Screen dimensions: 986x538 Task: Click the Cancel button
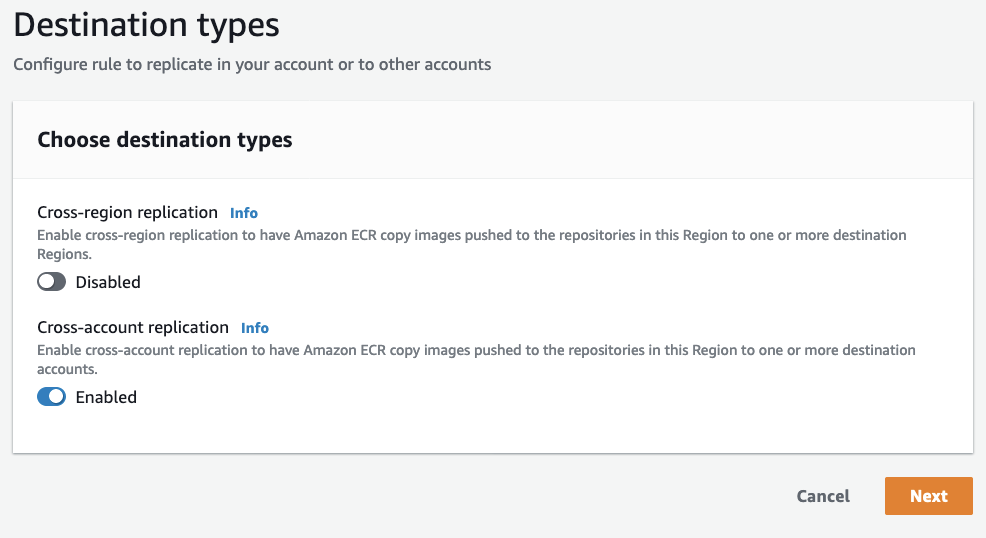tap(823, 496)
